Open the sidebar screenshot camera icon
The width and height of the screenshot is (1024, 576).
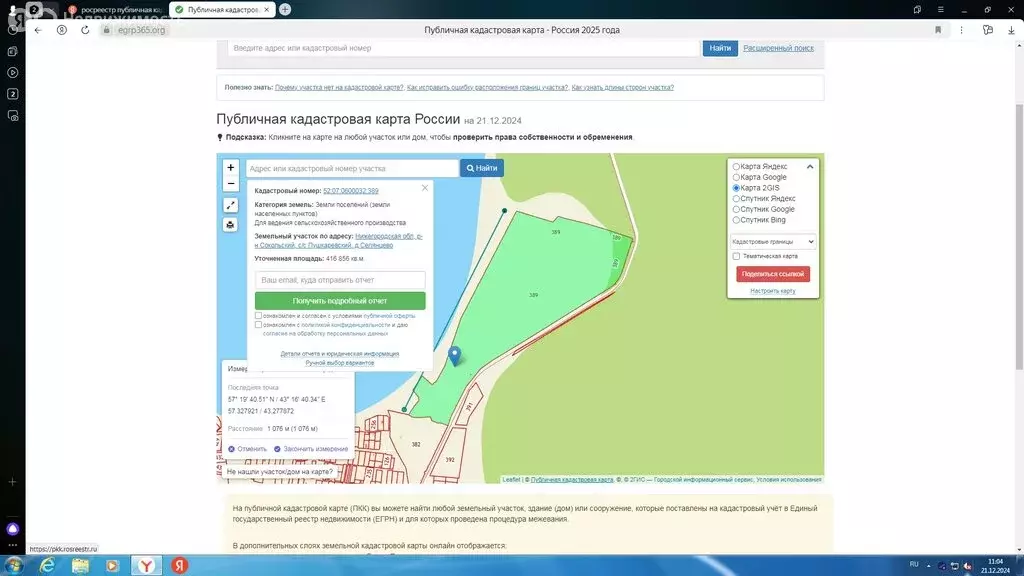(x=12, y=116)
